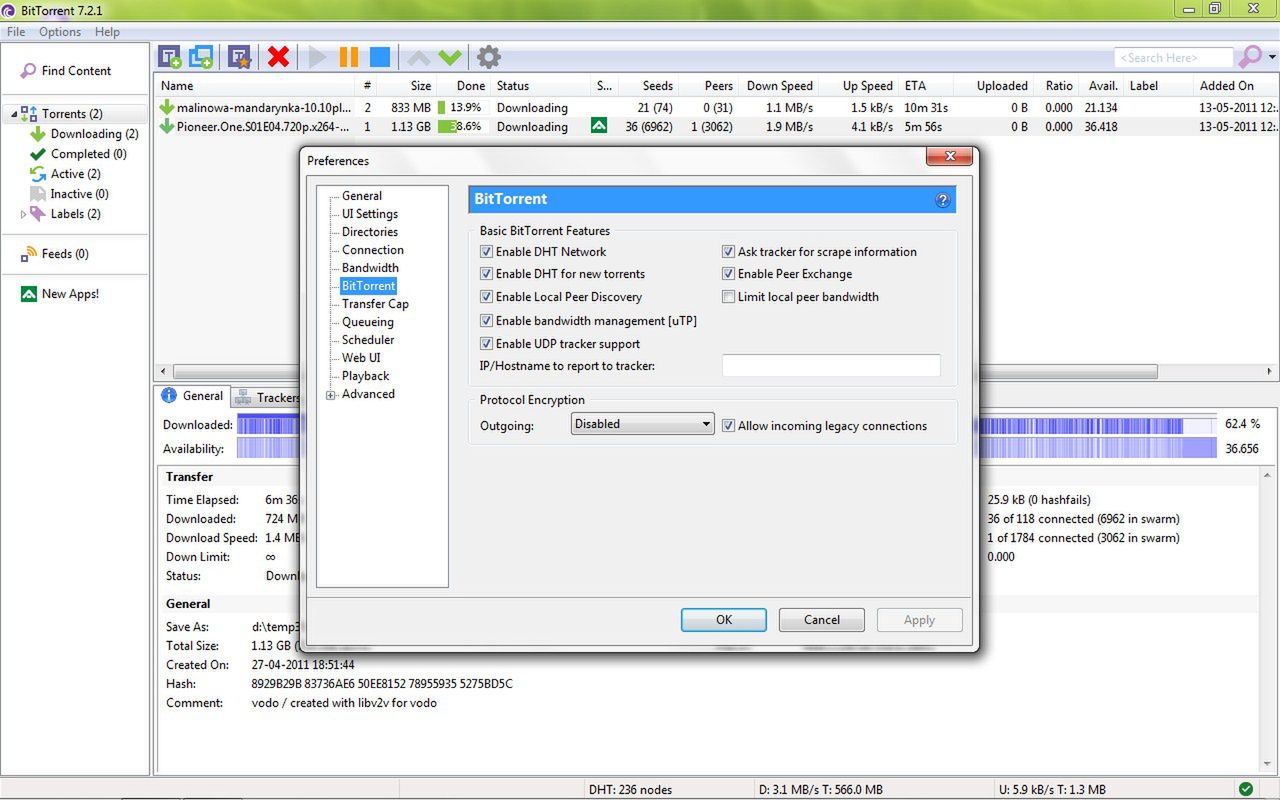Click the Search Here input box
The height and width of the screenshot is (800, 1280).
click(1174, 58)
